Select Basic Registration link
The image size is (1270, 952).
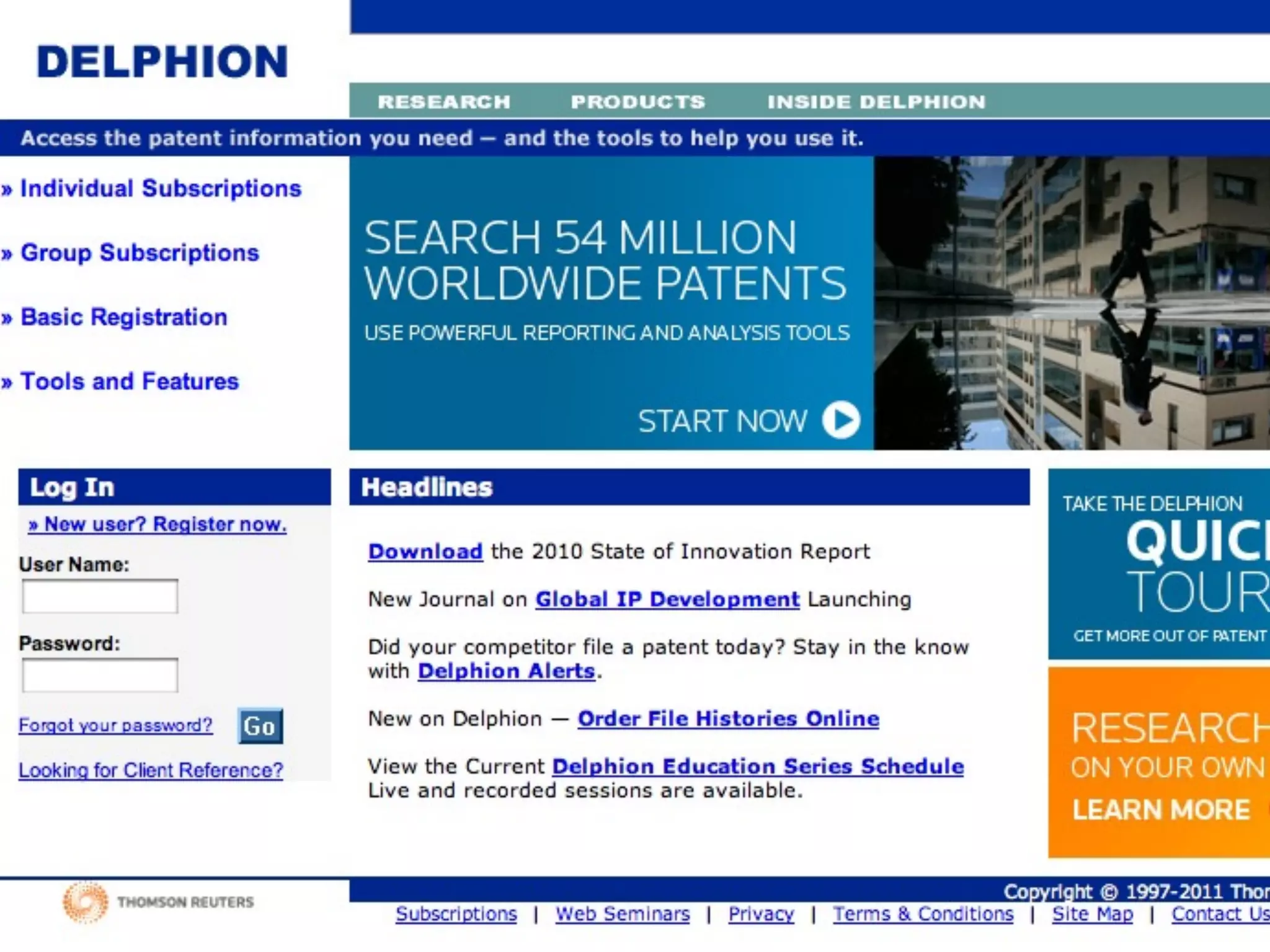pos(123,317)
